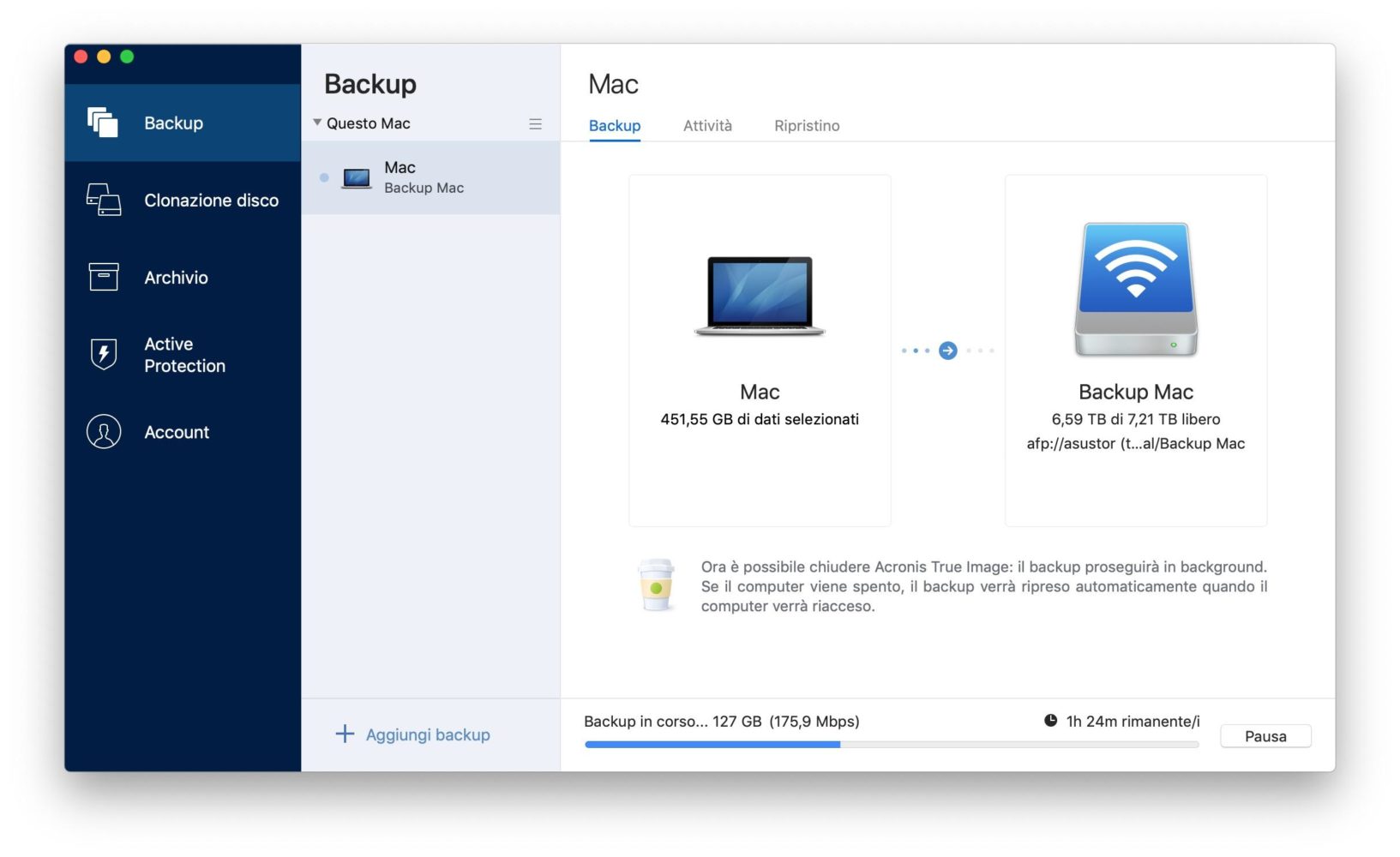Click the plus icon for Aggiungi backup
This screenshot has height=857, width=1400.
tap(345, 734)
